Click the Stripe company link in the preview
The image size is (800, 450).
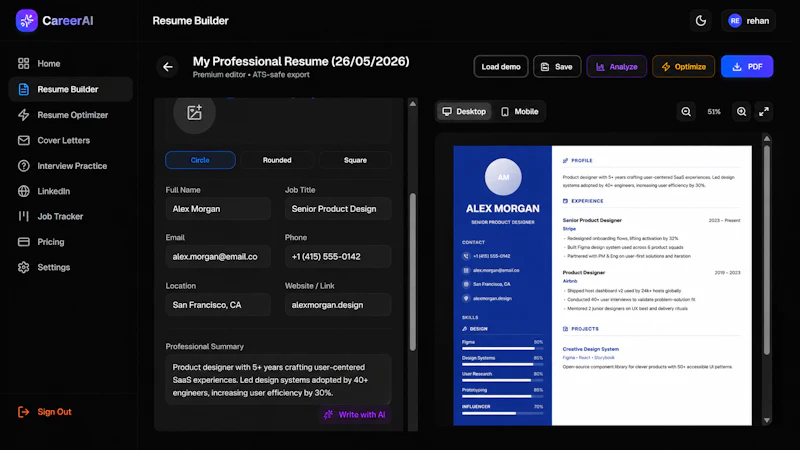coord(569,229)
